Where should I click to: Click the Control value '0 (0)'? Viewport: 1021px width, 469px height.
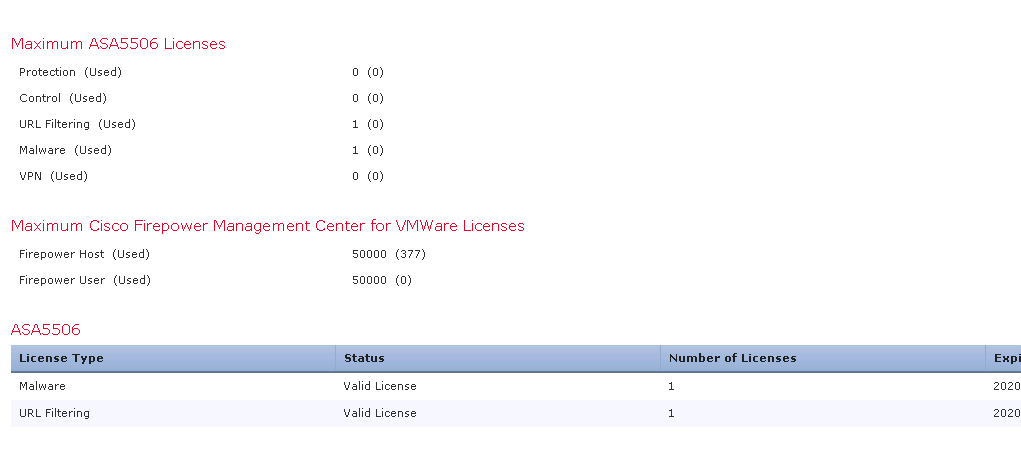coord(368,98)
